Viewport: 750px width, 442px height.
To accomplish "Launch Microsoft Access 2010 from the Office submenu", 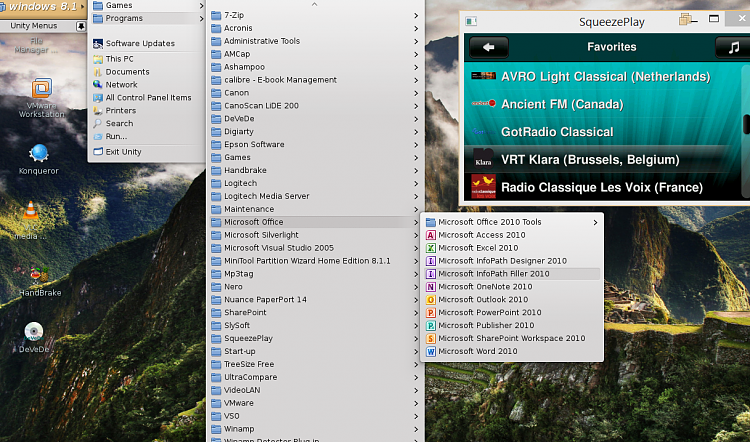I will [511, 235].
